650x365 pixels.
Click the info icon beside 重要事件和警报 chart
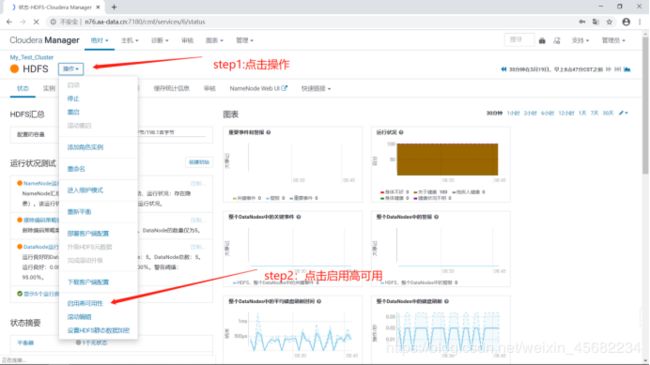[269, 132]
